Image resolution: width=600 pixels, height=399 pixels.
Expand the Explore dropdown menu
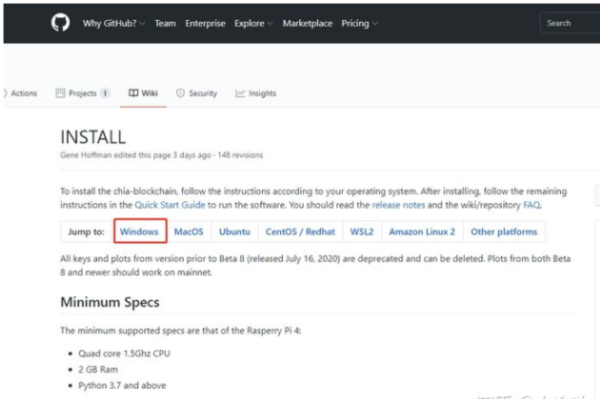click(x=253, y=23)
